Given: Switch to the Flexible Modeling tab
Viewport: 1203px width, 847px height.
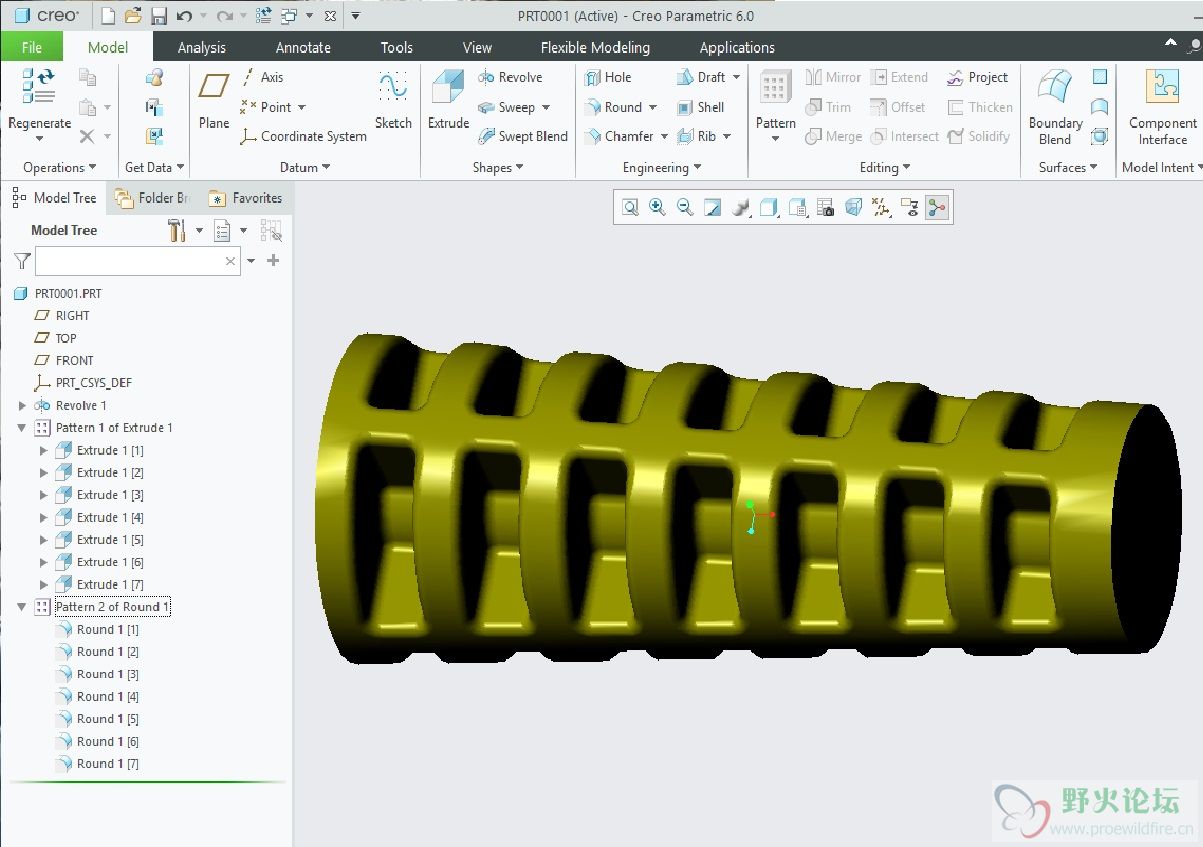Looking at the screenshot, I should tap(595, 47).
